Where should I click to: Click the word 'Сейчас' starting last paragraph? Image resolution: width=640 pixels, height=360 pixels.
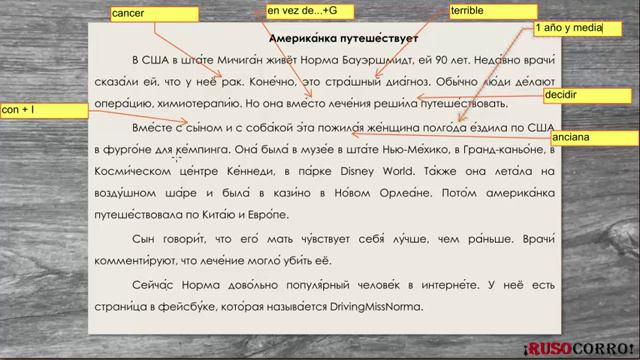point(152,285)
